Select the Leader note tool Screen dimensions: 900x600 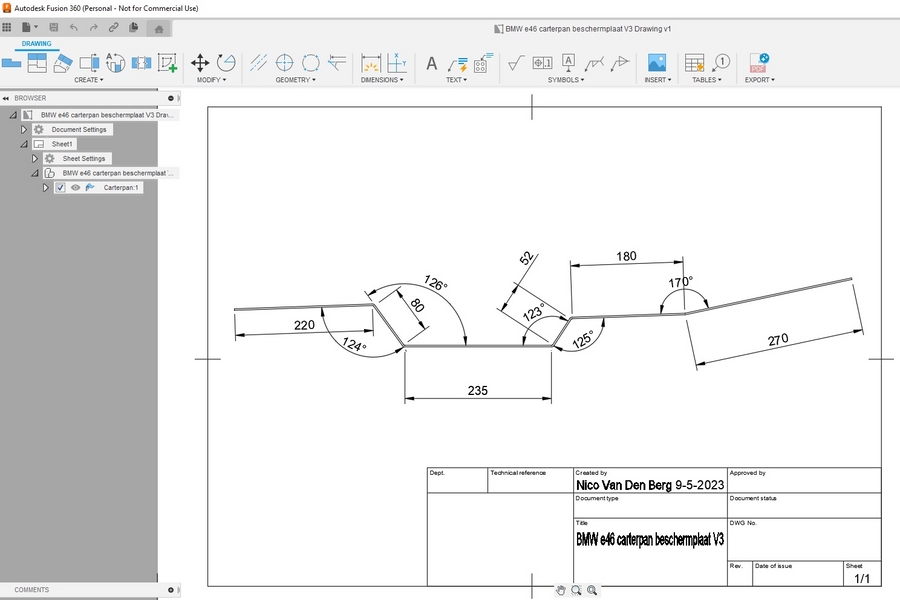click(457, 63)
